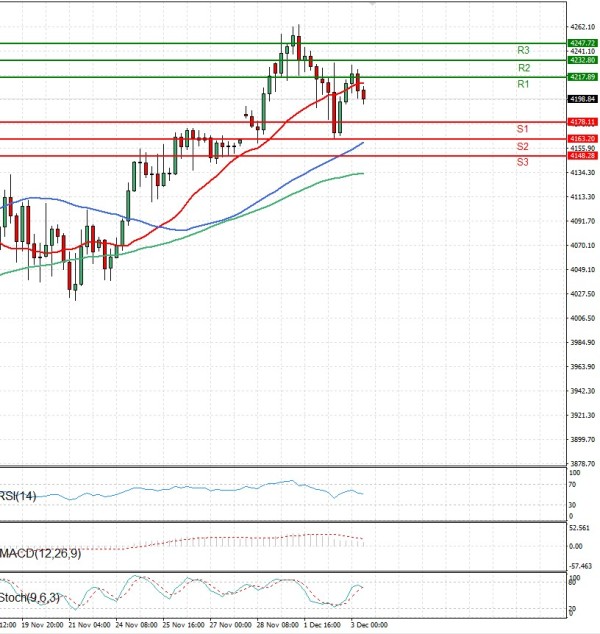Click the Stoch(9,6,3) indicator label
Image resolution: width=600 pixels, height=634 pixels.
click(x=28, y=597)
